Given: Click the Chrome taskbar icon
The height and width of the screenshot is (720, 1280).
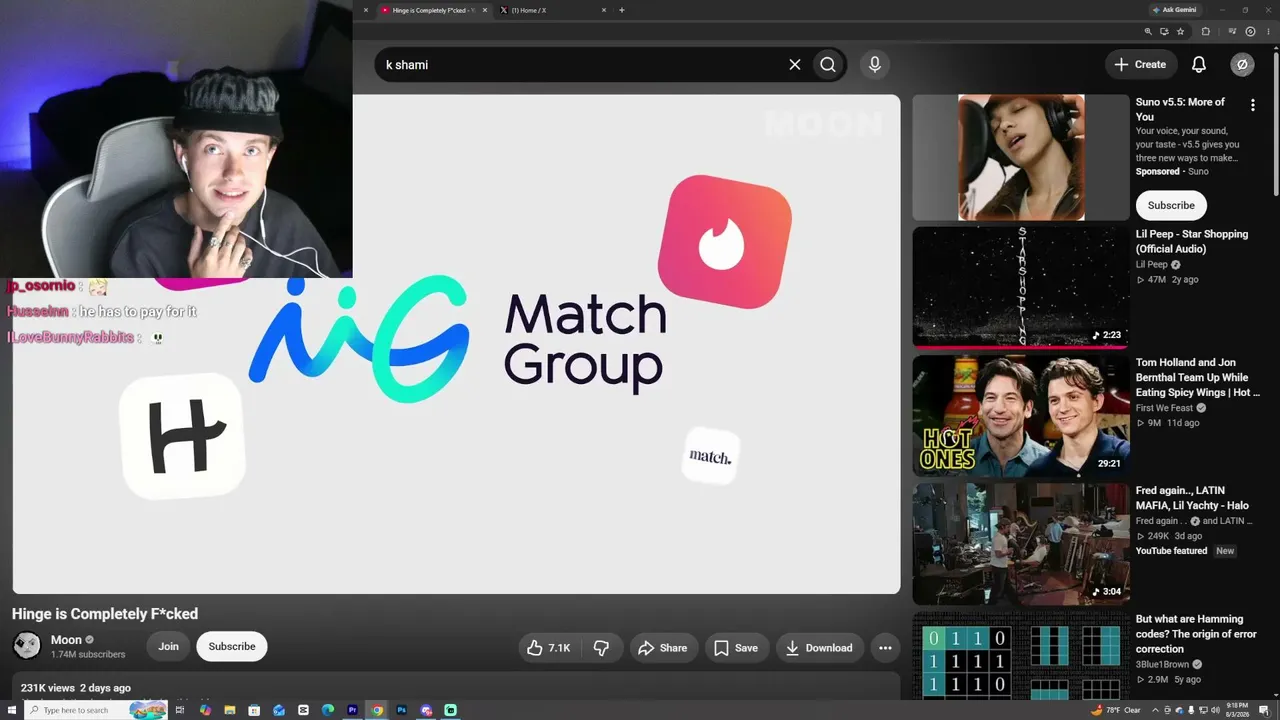Looking at the screenshot, I should click(377, 710).
